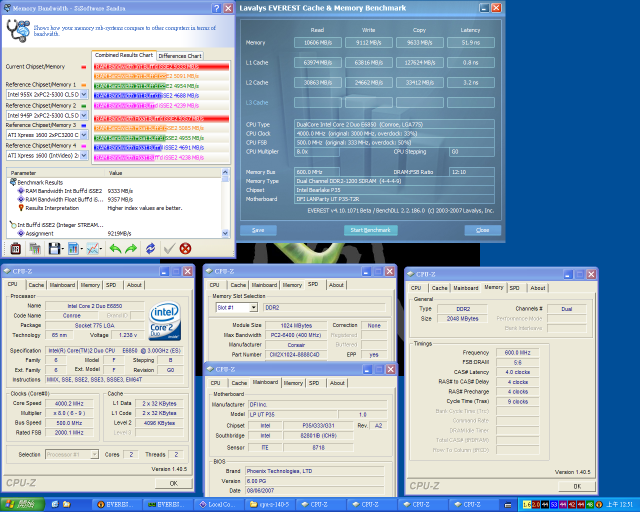Screen dimensions: 640x512
Task: Click the scroll up arrow in Sandra results list
Action: coord(225,172)
